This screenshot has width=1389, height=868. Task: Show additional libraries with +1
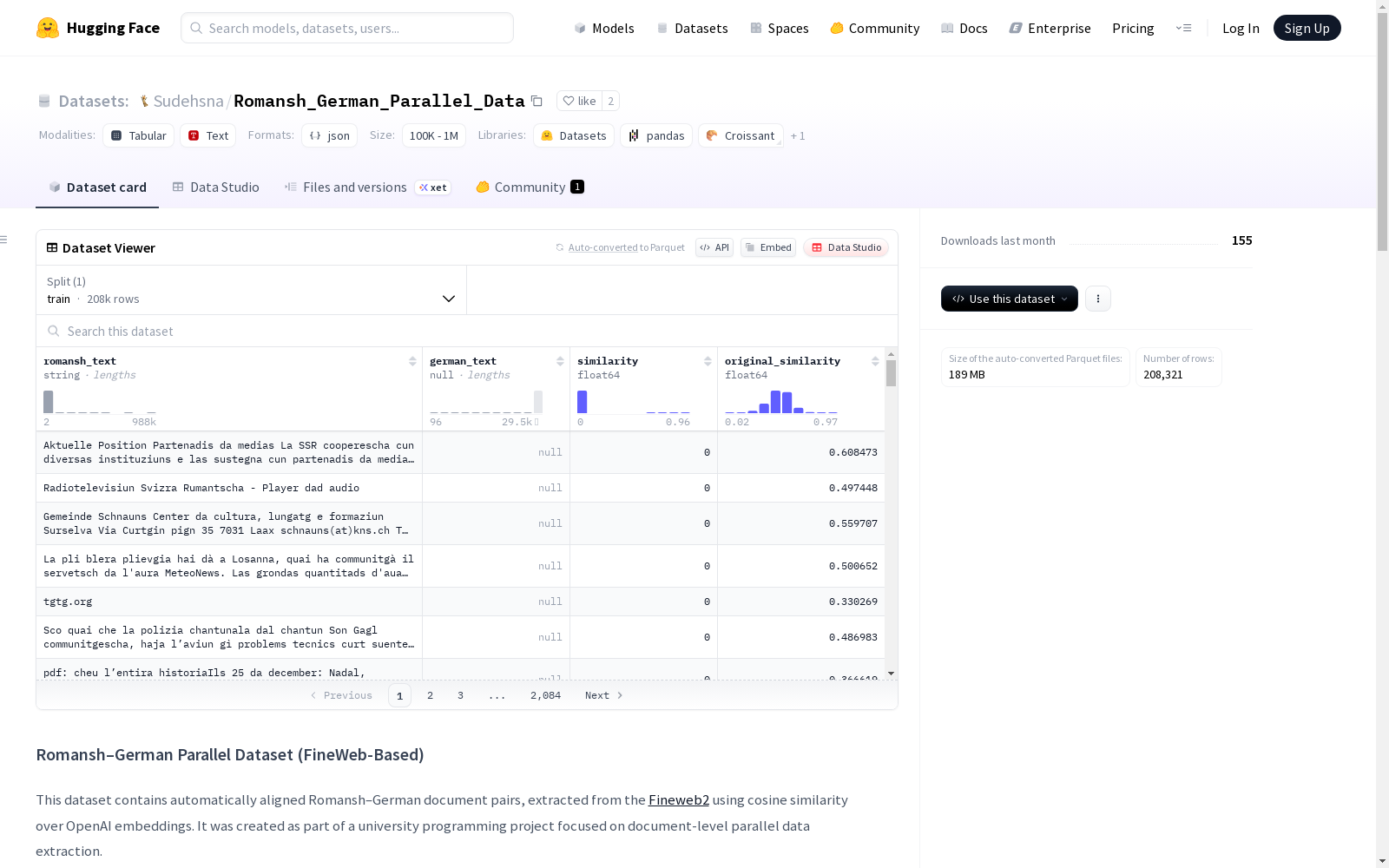click(798, 135)
